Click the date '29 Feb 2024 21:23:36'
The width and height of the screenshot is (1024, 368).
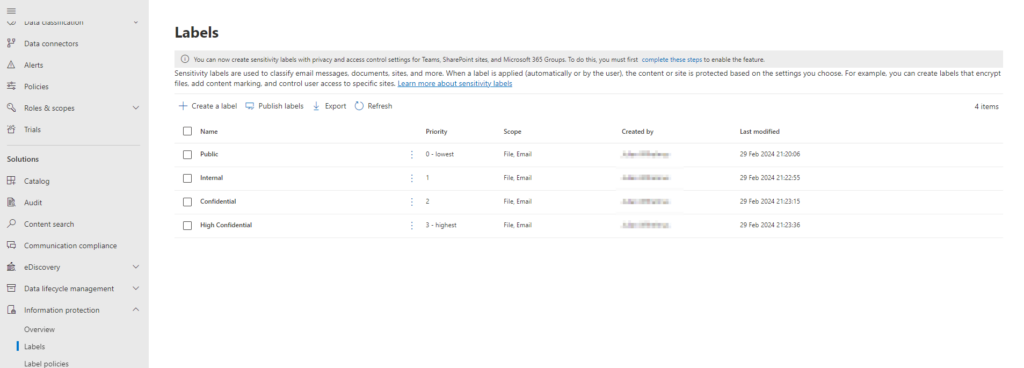[x=770, y=225]
